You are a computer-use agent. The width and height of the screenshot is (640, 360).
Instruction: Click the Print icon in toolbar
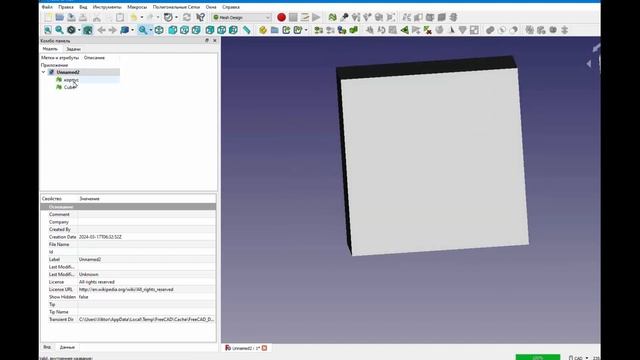click(x=83, y=18)
